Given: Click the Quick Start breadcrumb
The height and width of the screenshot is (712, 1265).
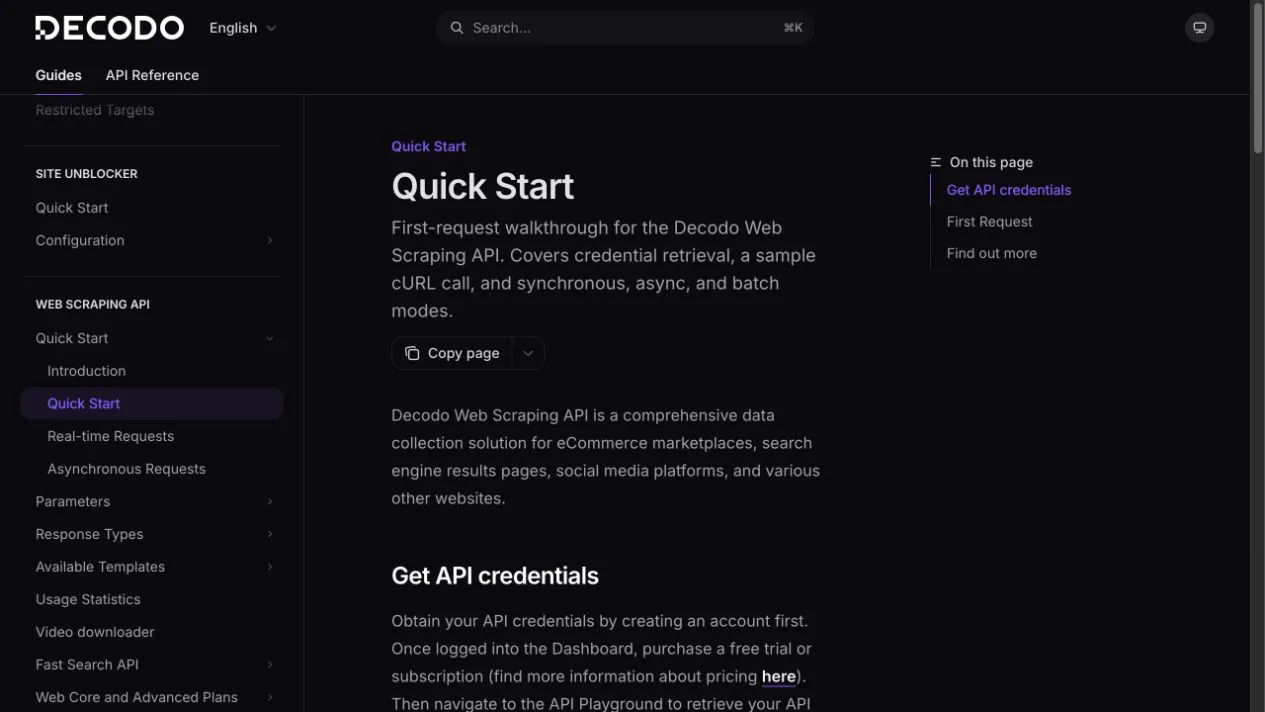Looking at the screenshot, I should pos(428,146).
